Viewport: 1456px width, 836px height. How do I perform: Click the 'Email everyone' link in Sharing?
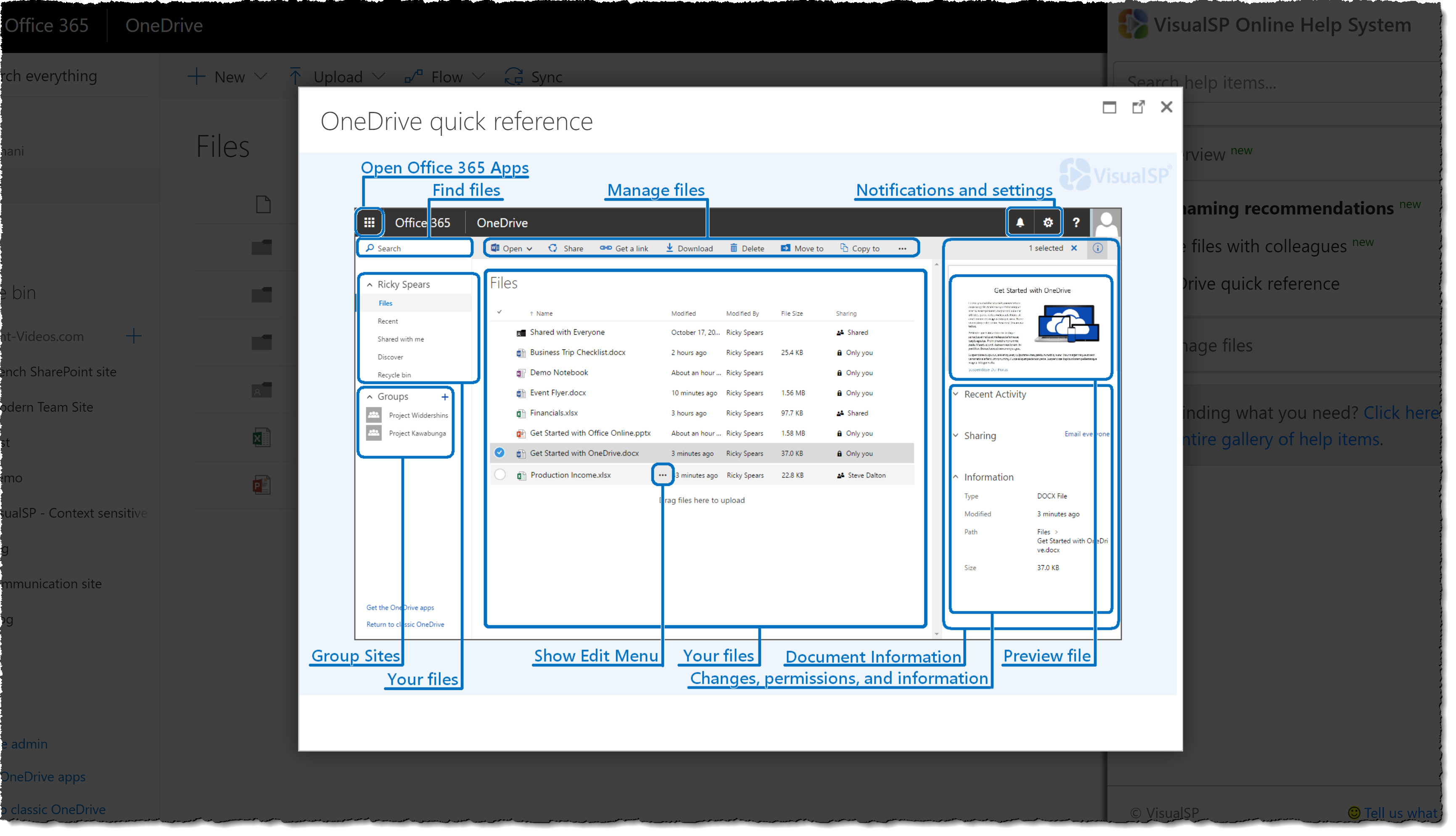pyautogui.click(x=1088, y=435)
